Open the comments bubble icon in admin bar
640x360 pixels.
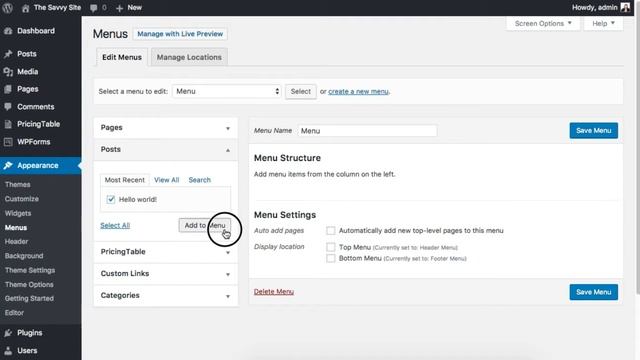point(93,8)
